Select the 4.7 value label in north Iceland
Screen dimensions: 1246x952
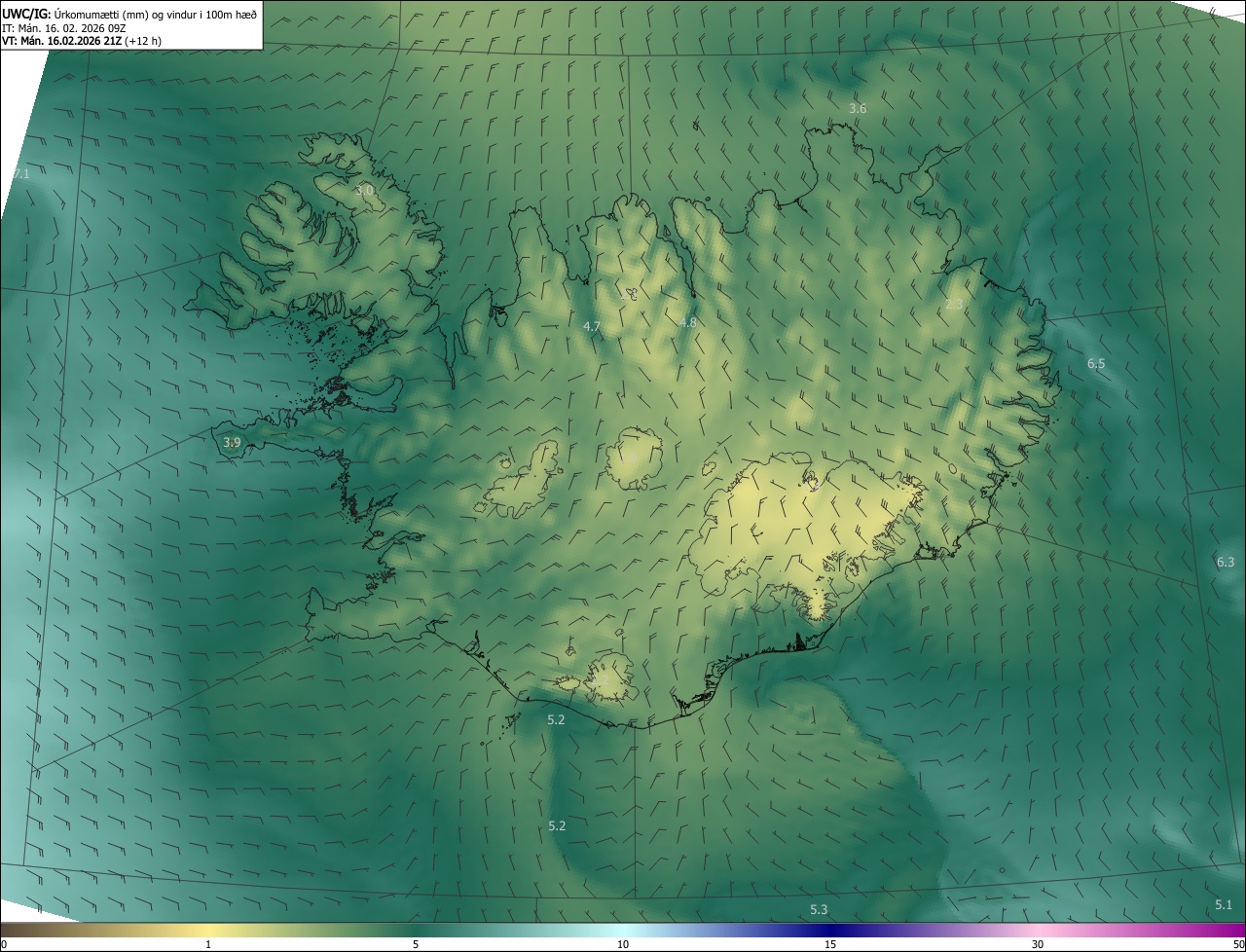click(x=592, y=327)
